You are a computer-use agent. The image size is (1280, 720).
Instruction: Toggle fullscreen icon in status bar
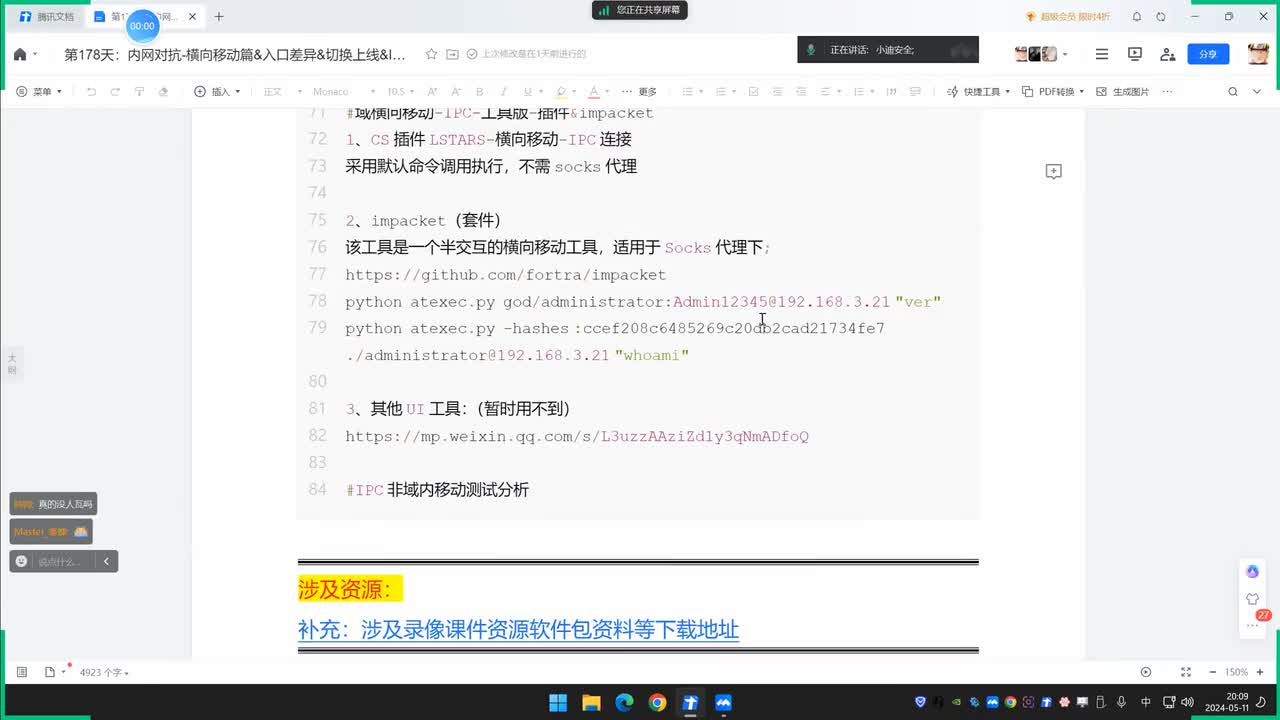tap(1186, 672)
